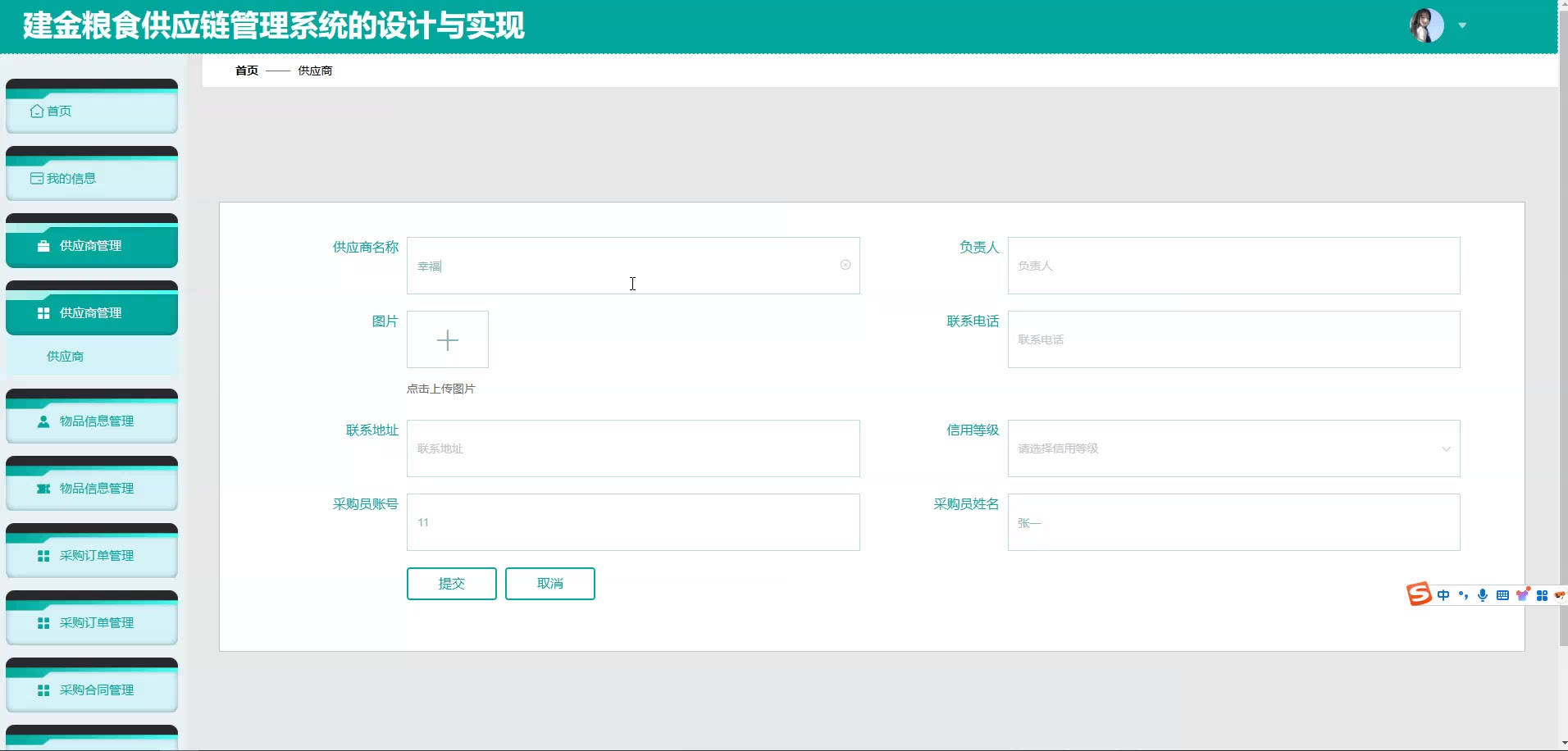This screenshot has width=1568, height=751.
Task: Click the home icon beside 首页 in sidebar
Action: tap(37, 111)
